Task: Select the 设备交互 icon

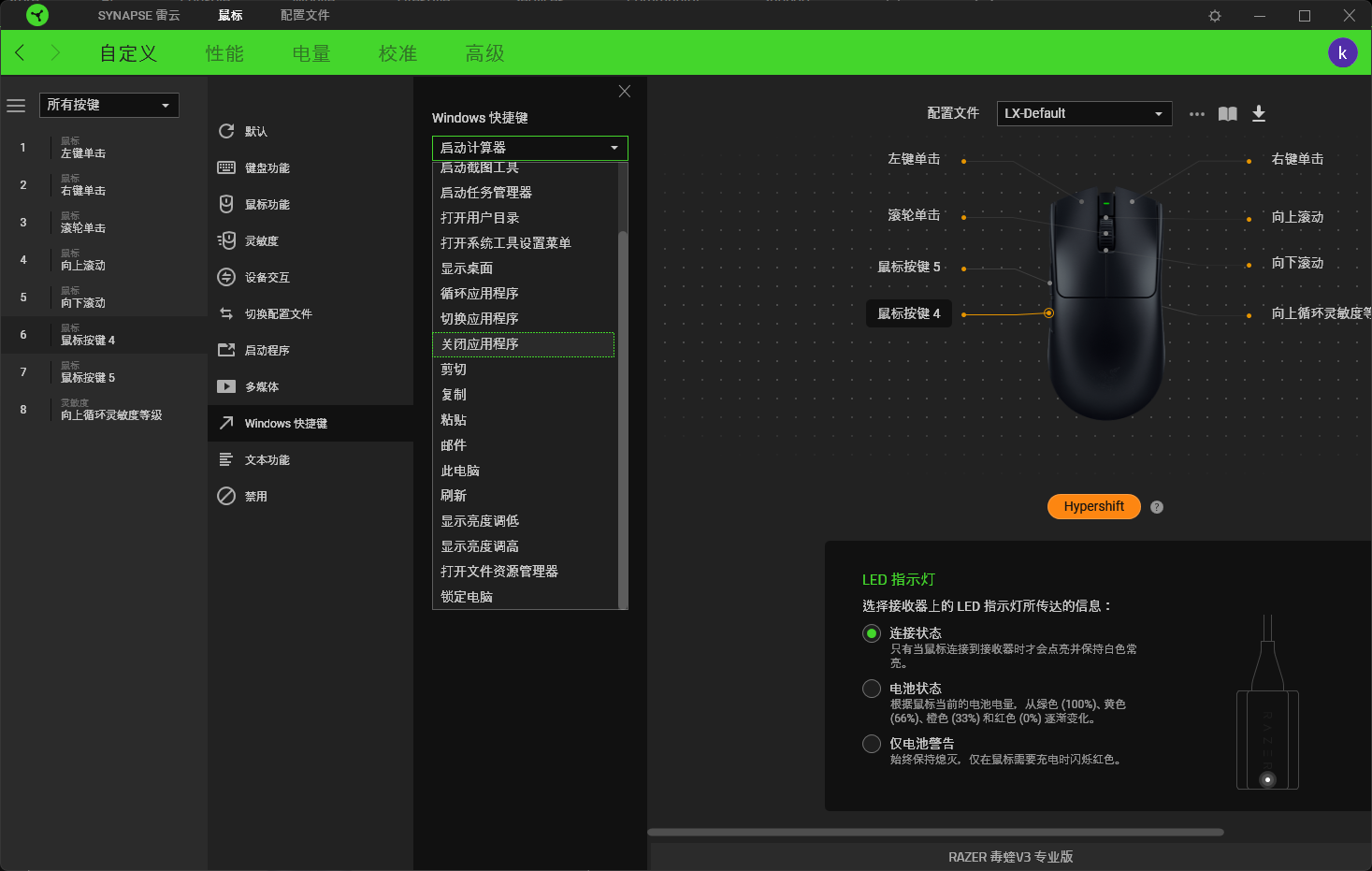Action: coord(226,277)
